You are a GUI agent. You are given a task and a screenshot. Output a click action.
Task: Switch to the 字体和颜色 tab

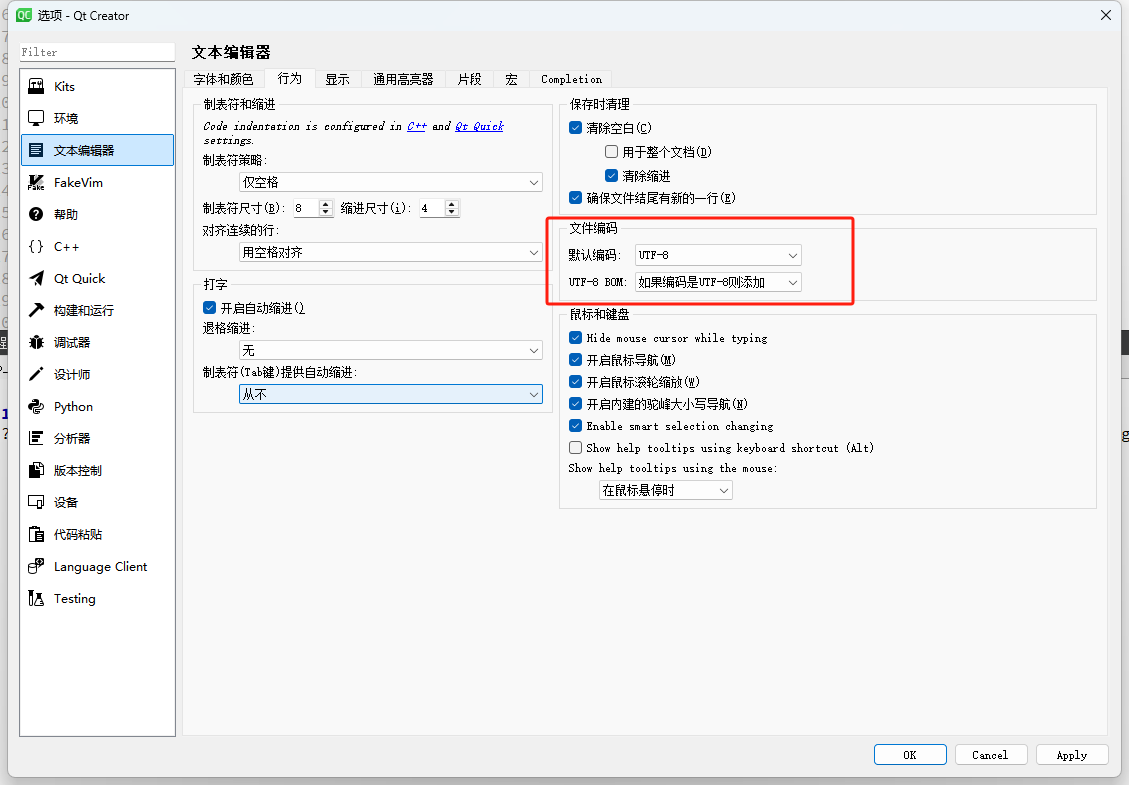pyautogui.click(x=223, y=79)
